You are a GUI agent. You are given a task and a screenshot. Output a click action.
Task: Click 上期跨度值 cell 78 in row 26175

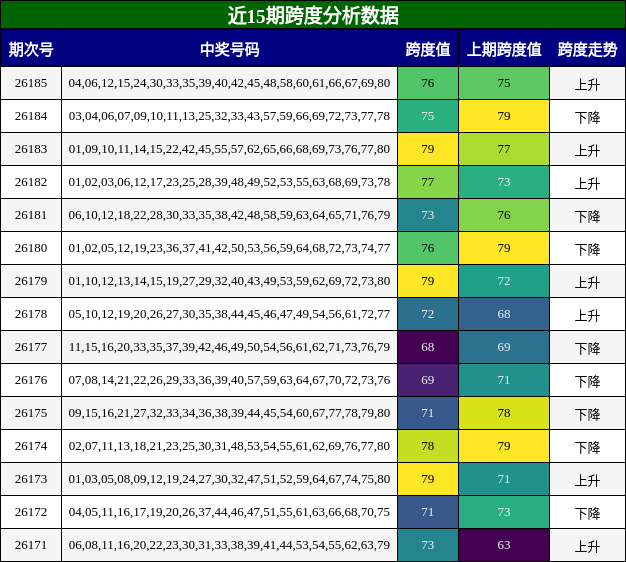[504, 413]
